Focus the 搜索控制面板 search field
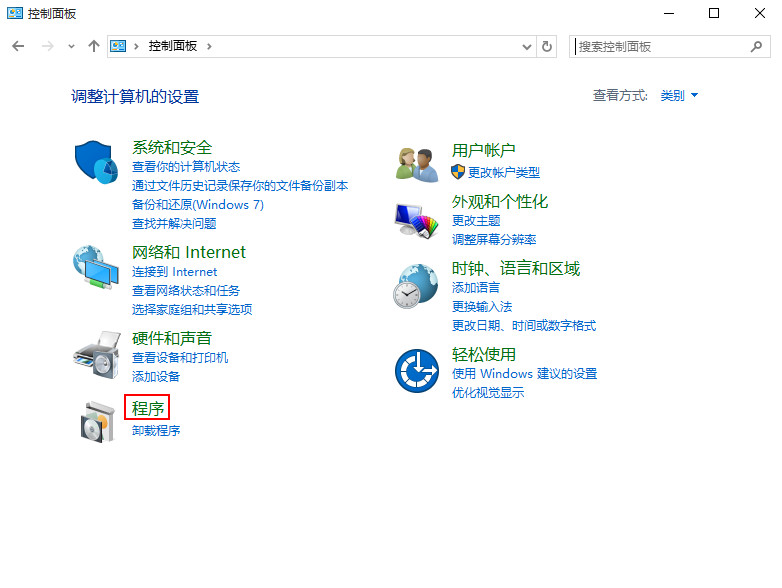This screenshot has width=782, height=588. click(661, 47)
